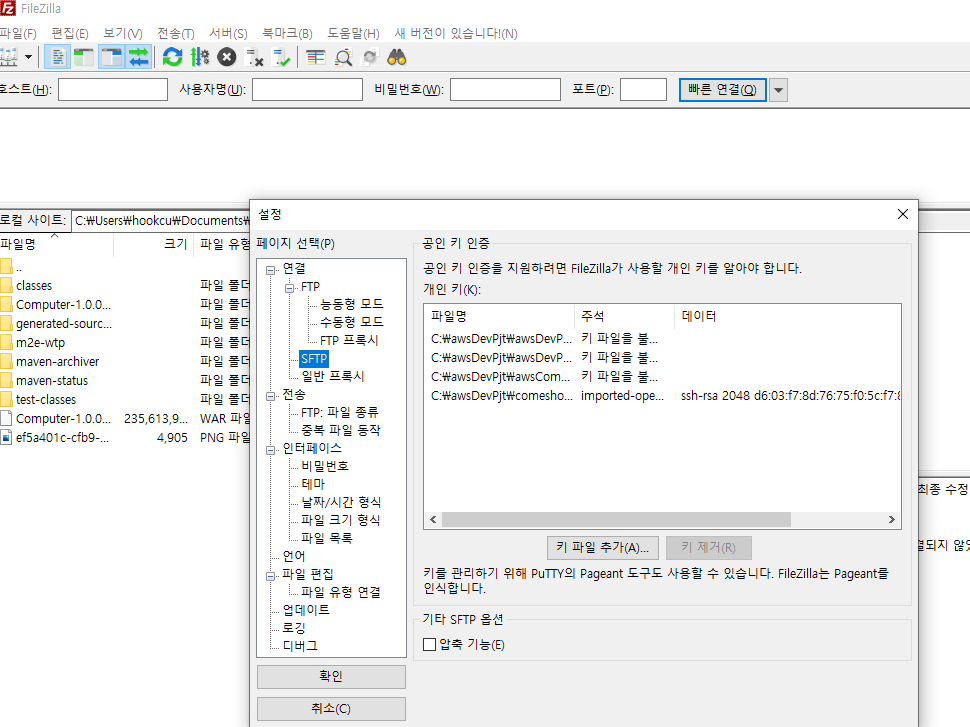Click 파일명 column header in key list
The height and width of the screenshot is (727, 970).
(x=500, y=316)
